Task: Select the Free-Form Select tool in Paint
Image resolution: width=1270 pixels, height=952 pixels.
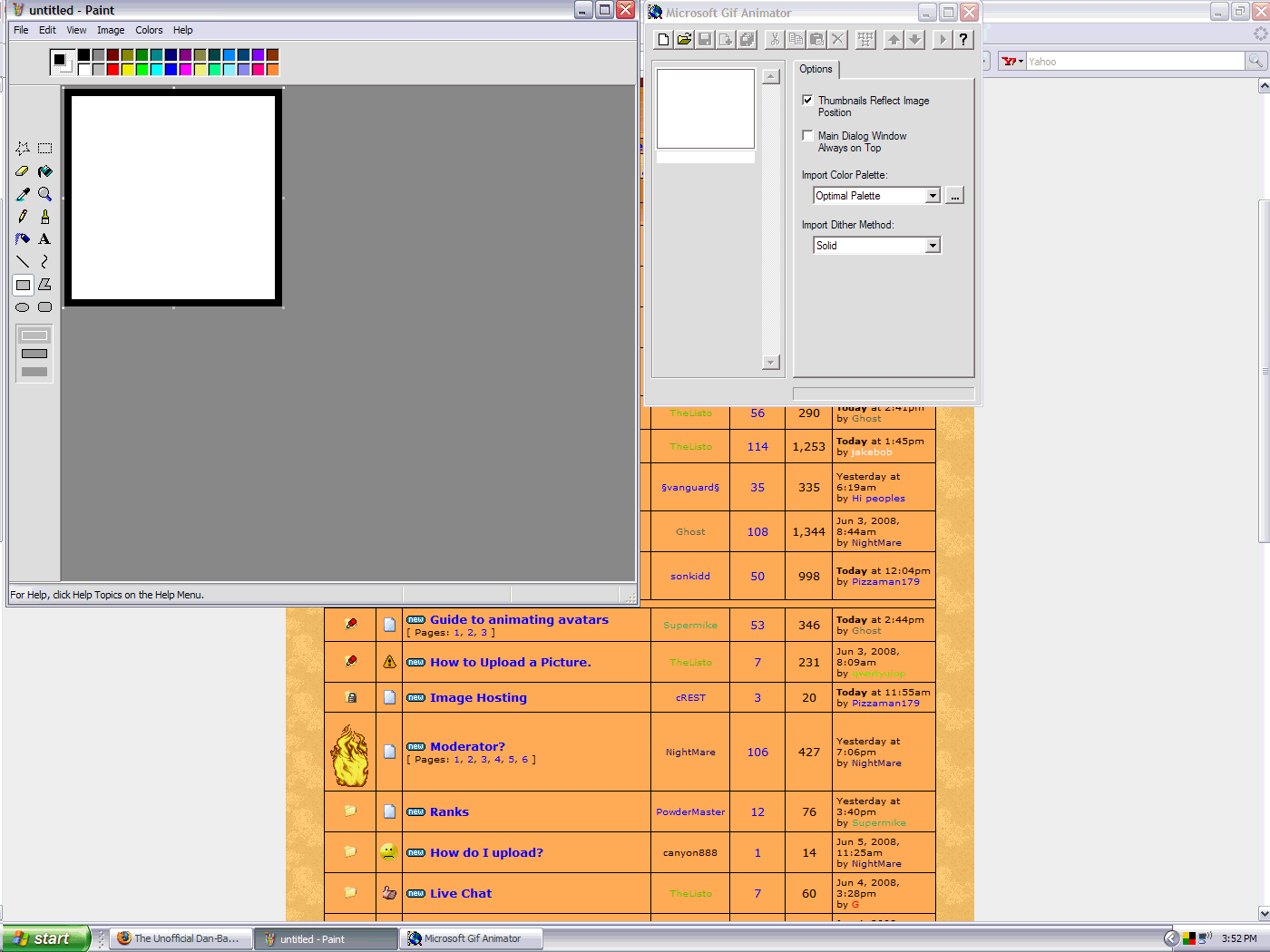Action: 23,149
